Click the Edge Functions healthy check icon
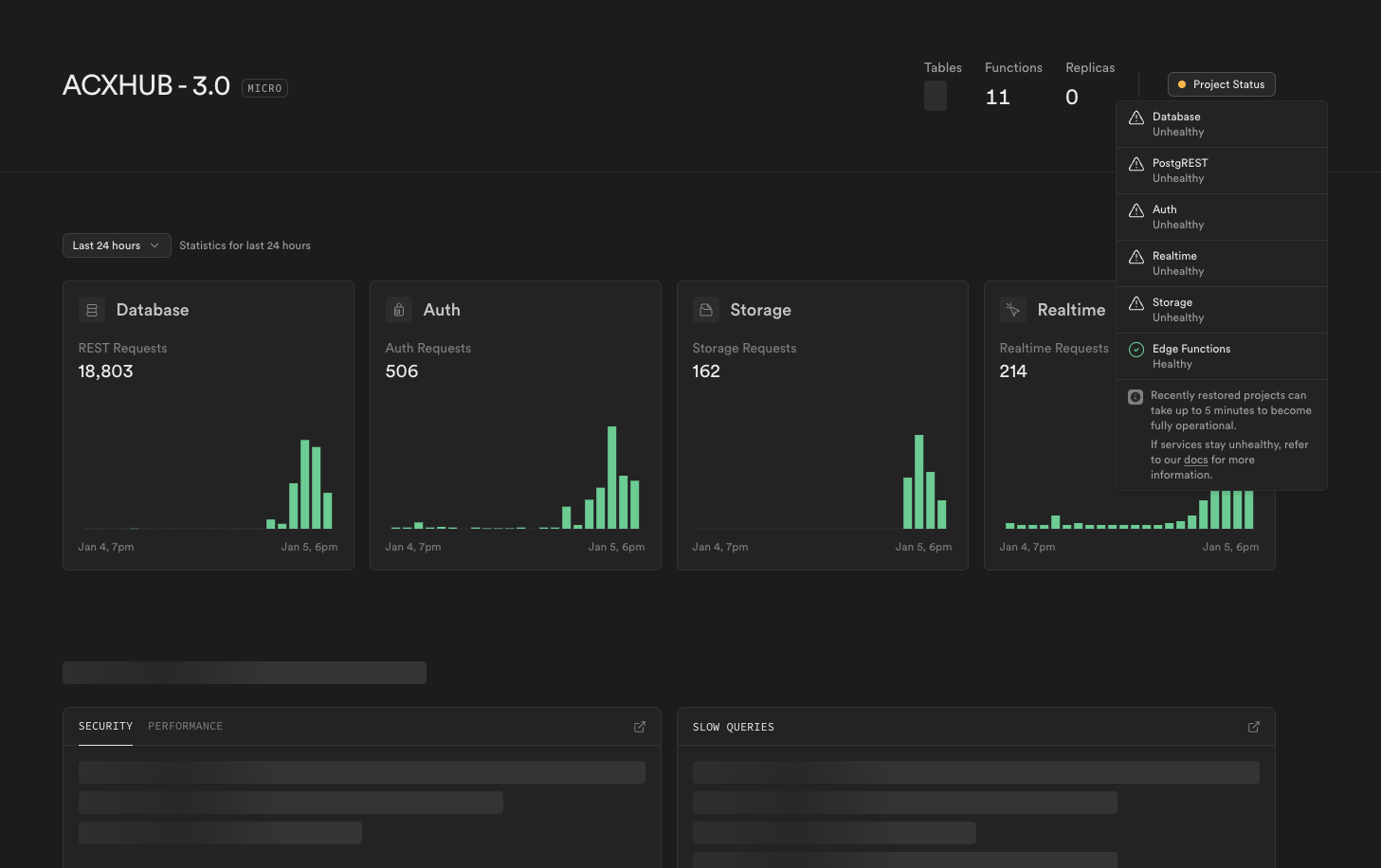The height and width of the screenshot is (868, 1381). pos(1136,350)
